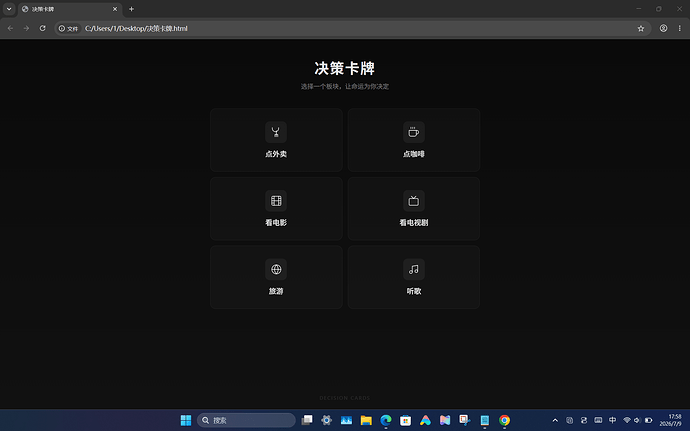Expand the tab search dropdown arrow
The width and height of the screenshot is (690, 431).
[9, 9]
